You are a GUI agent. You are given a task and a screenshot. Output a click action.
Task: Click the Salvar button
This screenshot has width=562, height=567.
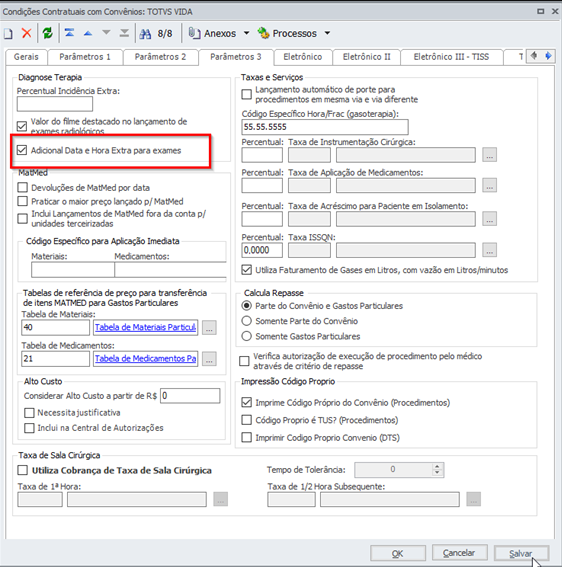521,553
